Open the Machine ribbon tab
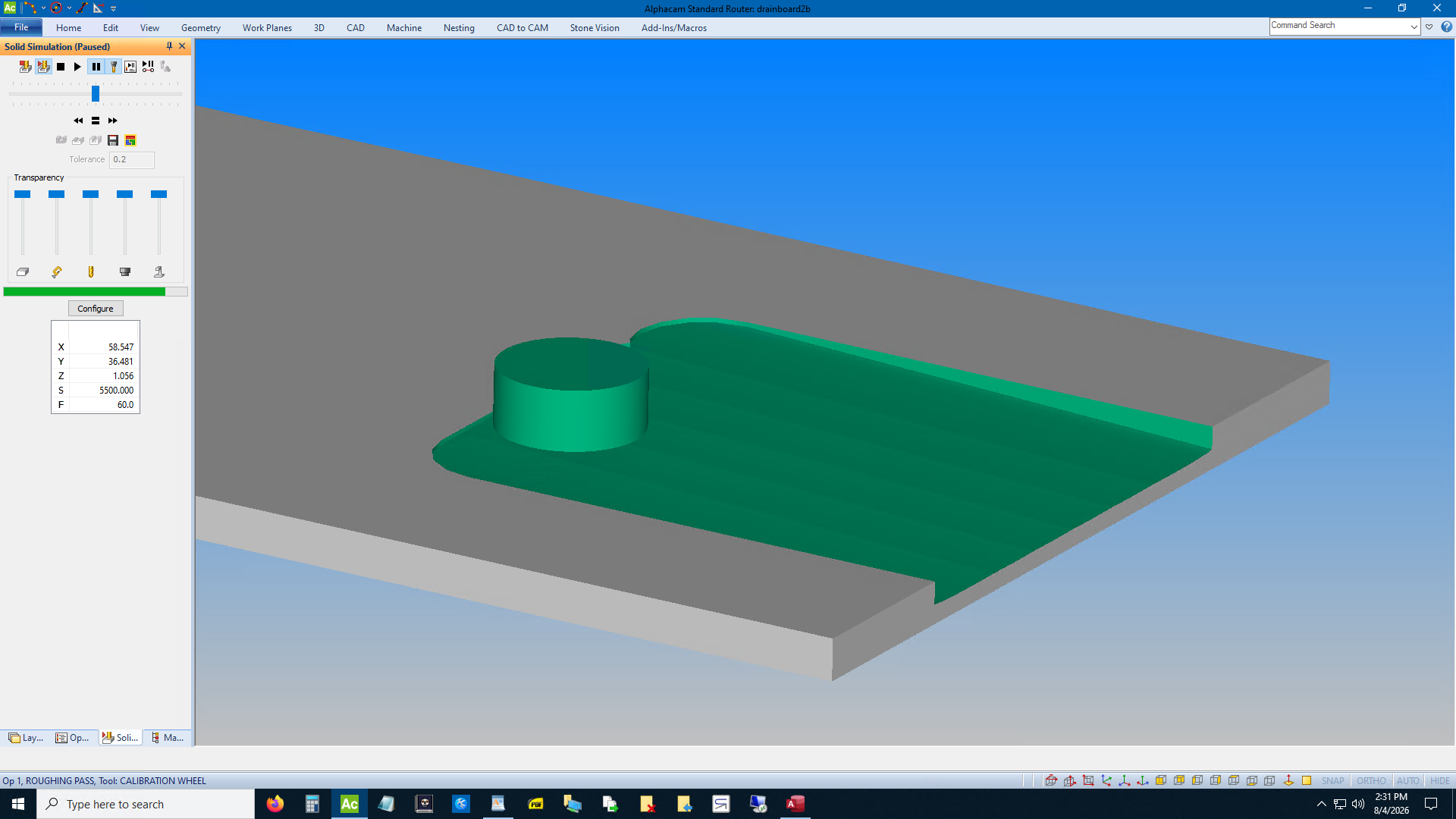Image resolution: width=1456 pixels, height=819 pixels. 404,28
